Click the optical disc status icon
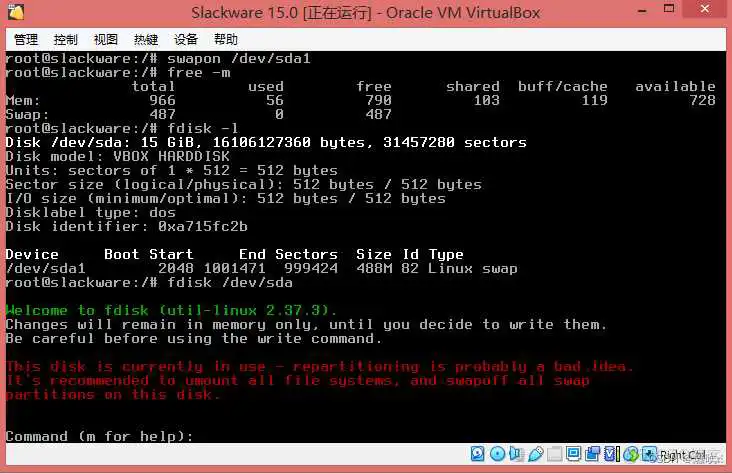This screenshot has width=732, height=474. (497, 453)
